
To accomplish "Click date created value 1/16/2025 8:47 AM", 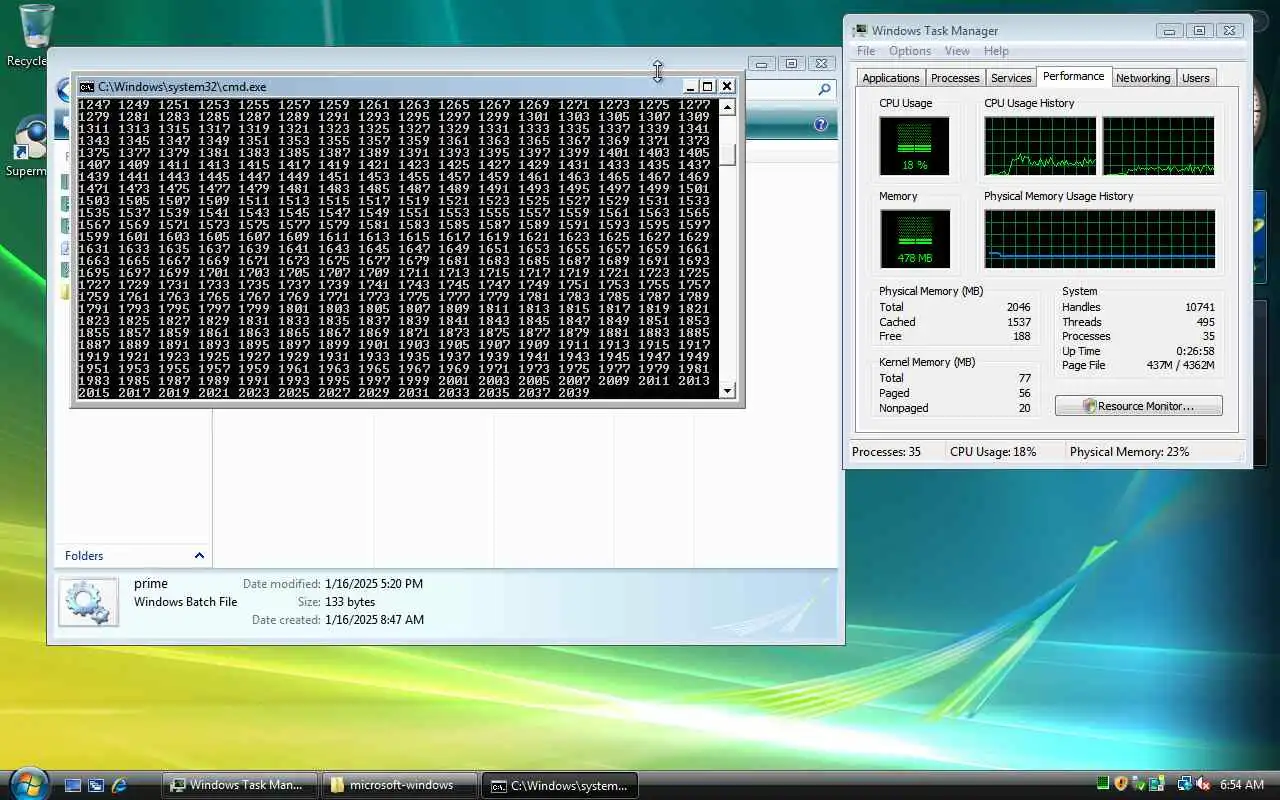I will click(374, 620).
